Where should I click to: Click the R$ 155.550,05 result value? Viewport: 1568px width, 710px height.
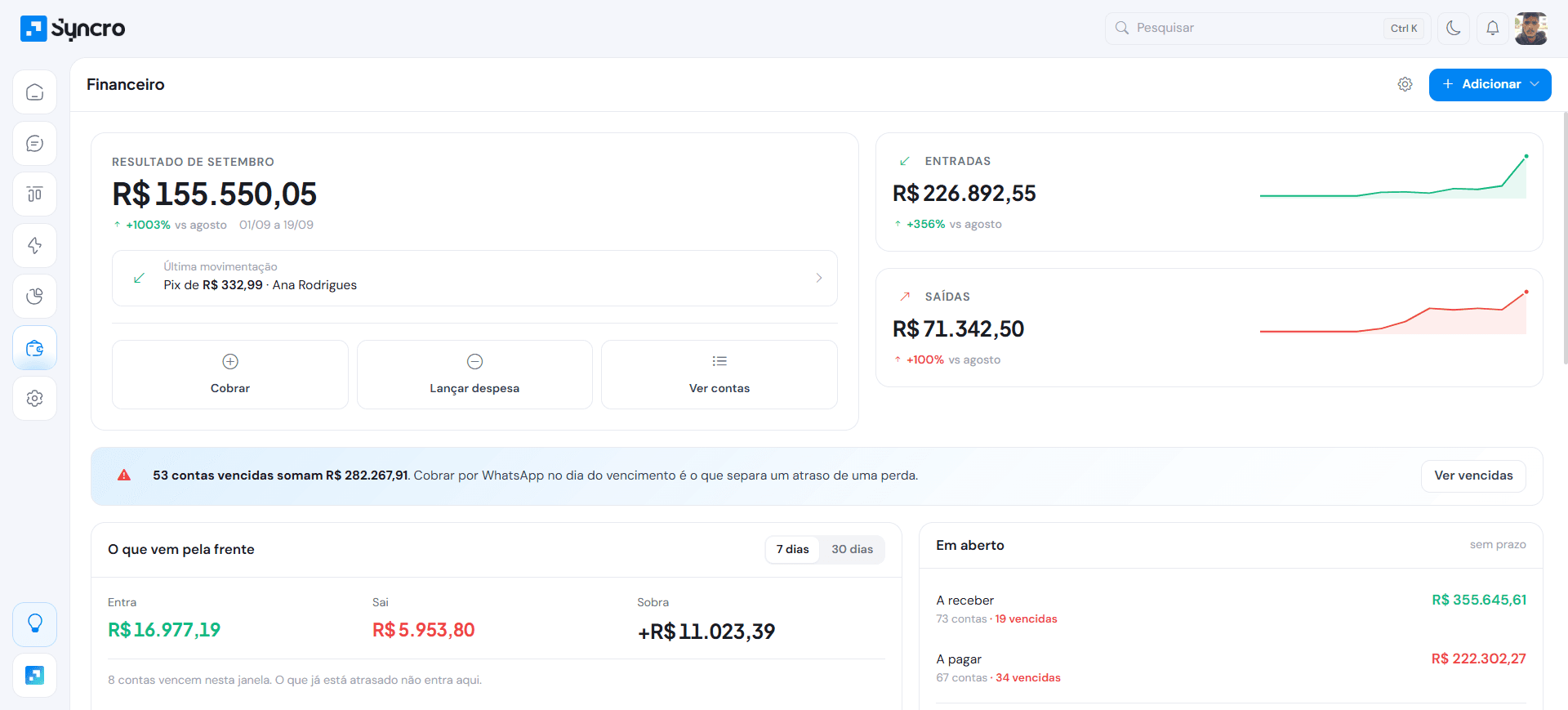[214, 194]
